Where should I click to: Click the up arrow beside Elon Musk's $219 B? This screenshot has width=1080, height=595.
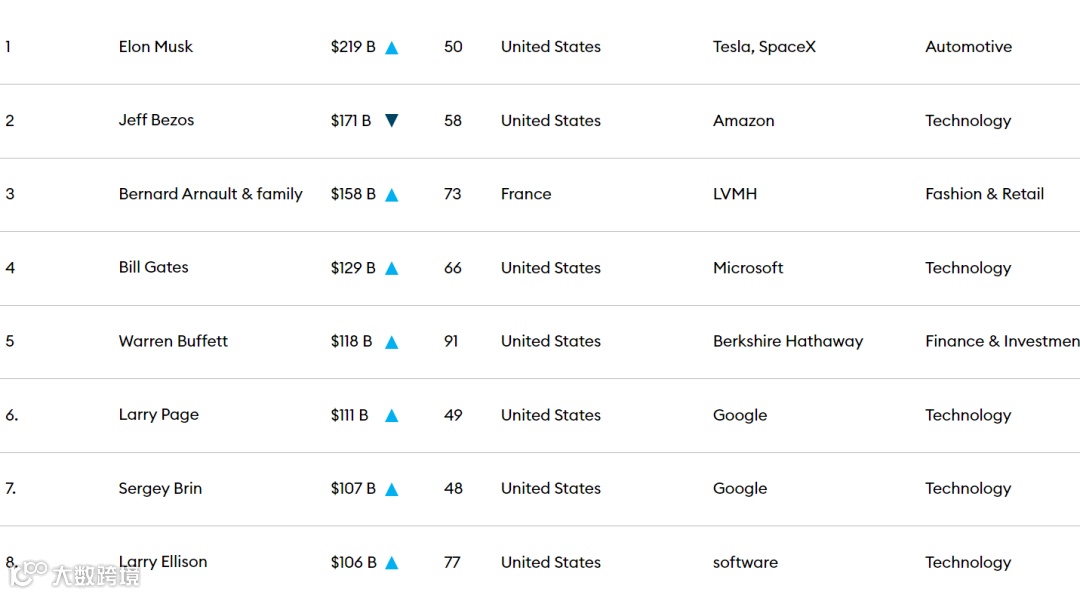pyautogui.click(x=392, y=48)
